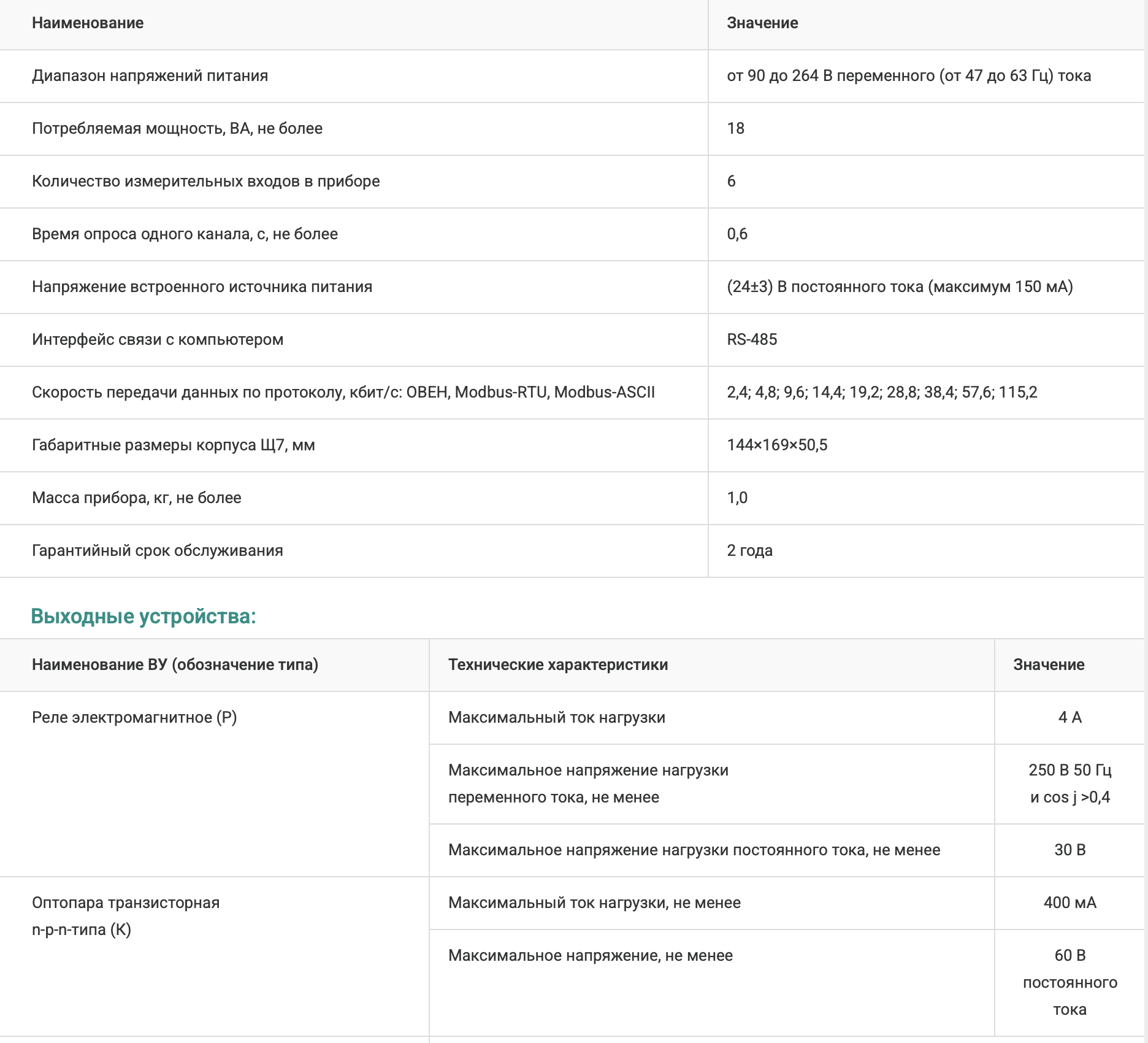Select the '144×169×50,5' dimensions value
Viewport: 1148px width, 1043px height.
click(x=777, y=445)
